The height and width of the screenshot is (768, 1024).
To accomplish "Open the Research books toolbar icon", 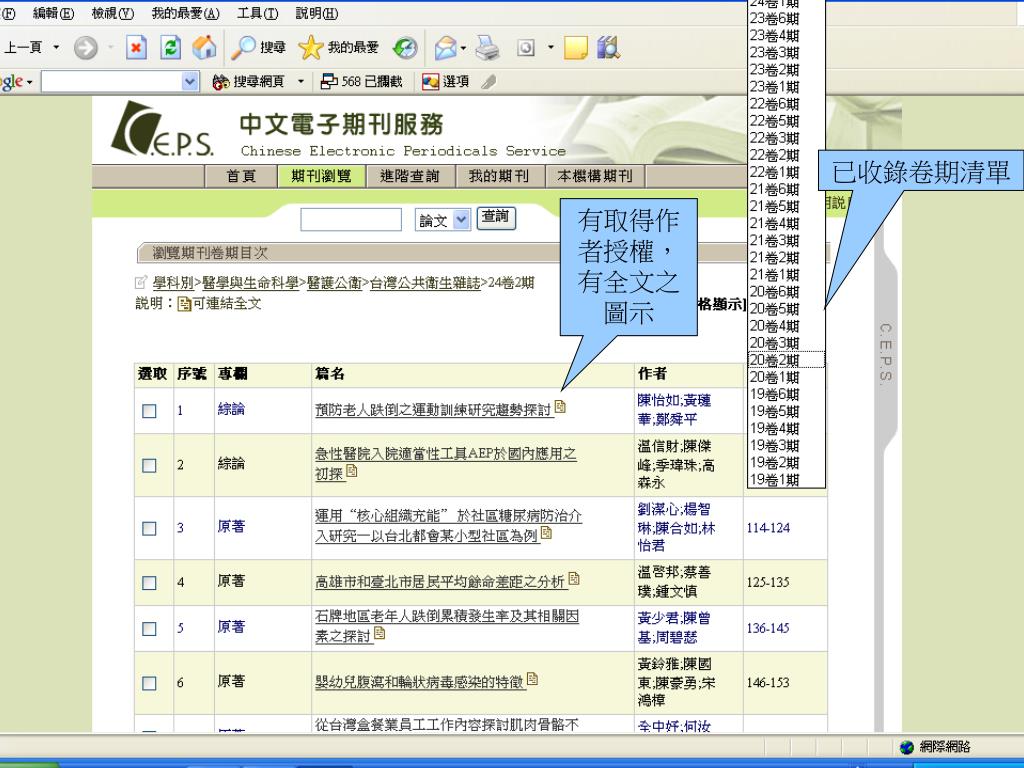I will click(608, 48).
